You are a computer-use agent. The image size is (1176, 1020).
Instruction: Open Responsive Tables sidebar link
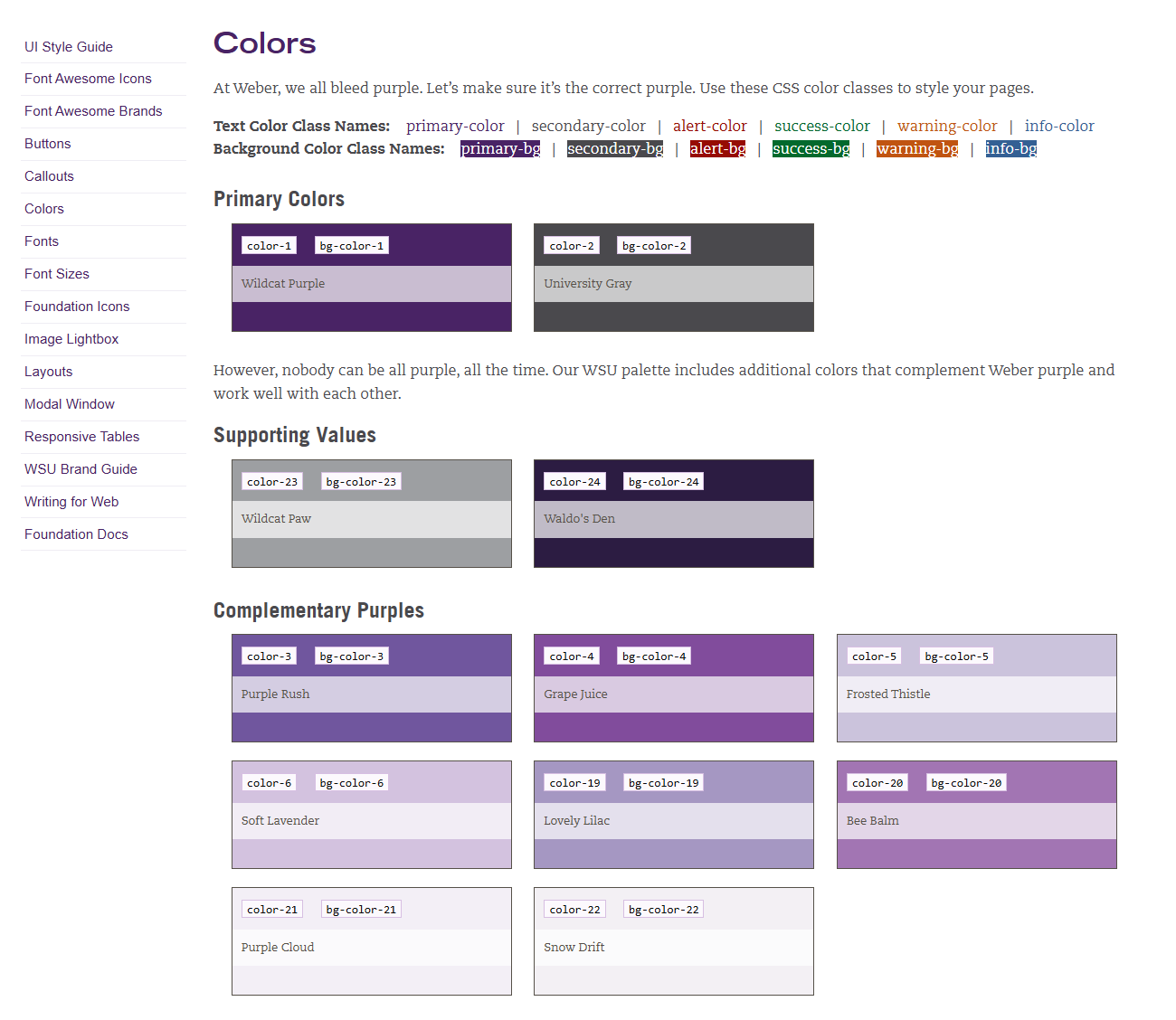coord(81,437)
